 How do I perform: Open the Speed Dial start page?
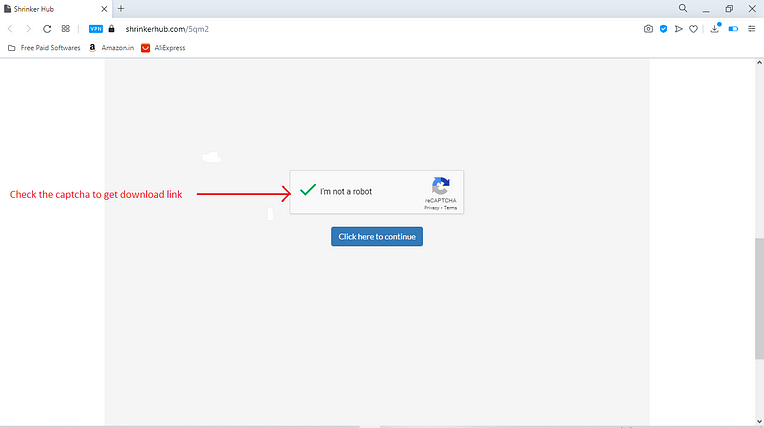[66, 29]
